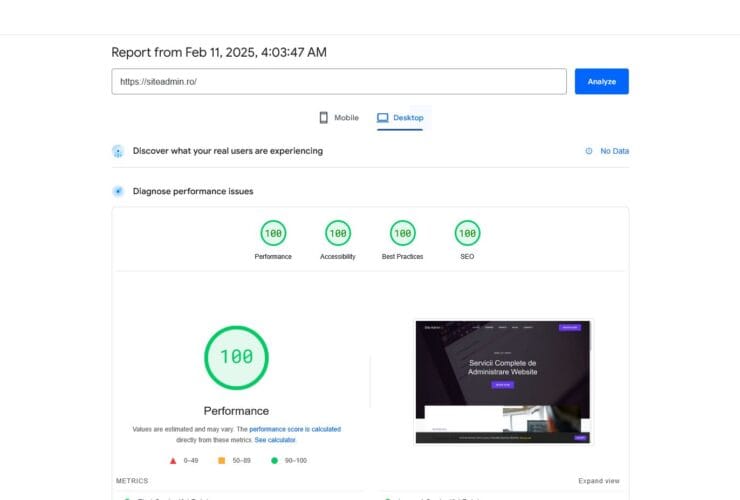This screenshot has width=740, height=500.
Task: Jump to the Accessibility score gauge
Action: click(x=338, y=234)
